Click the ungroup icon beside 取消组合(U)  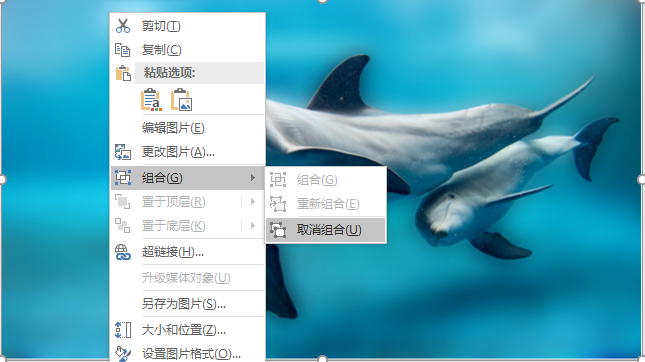click(278, 230)
